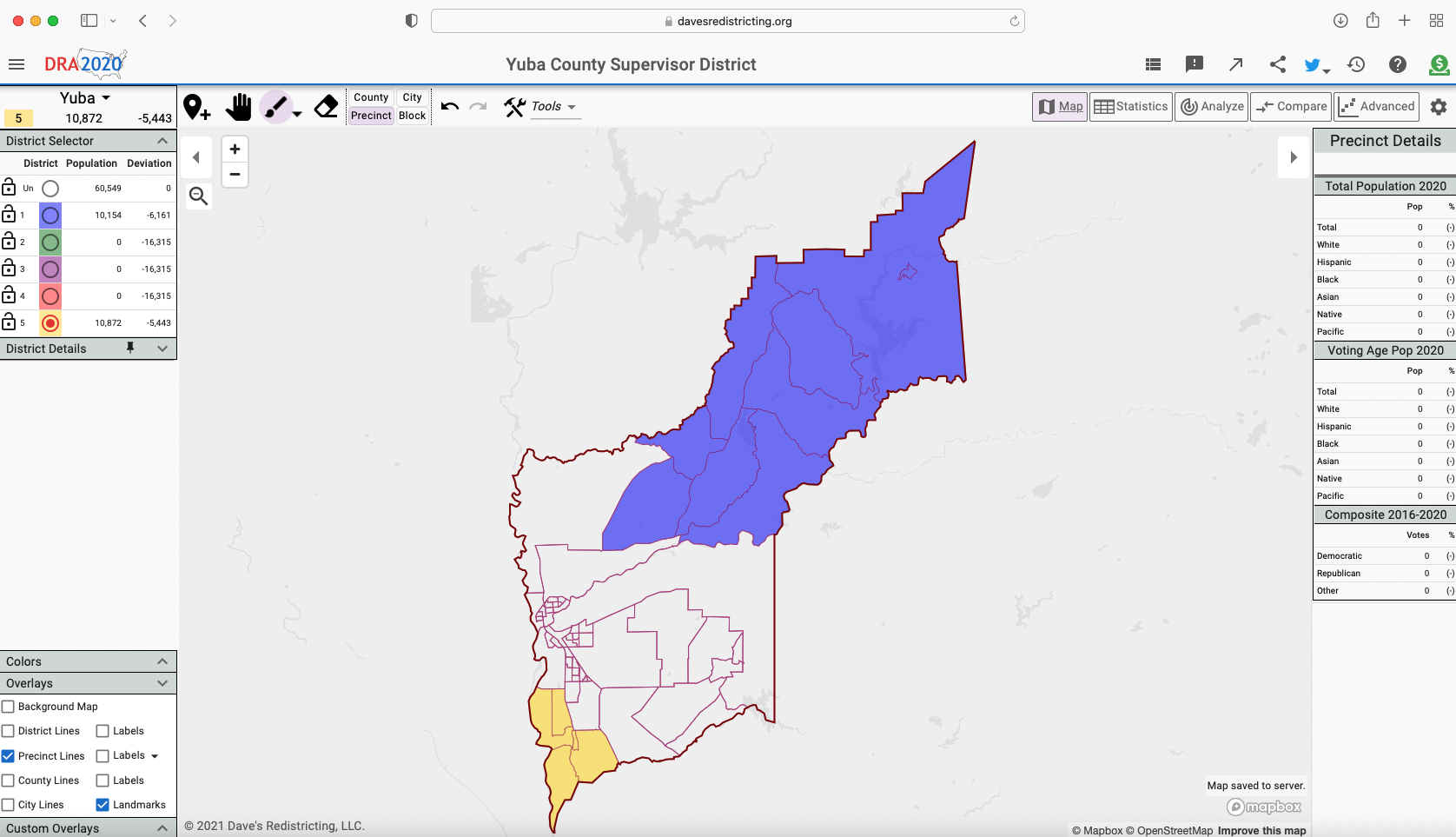
Task: Toggle lock for district 1
Action: coord(9,214)
